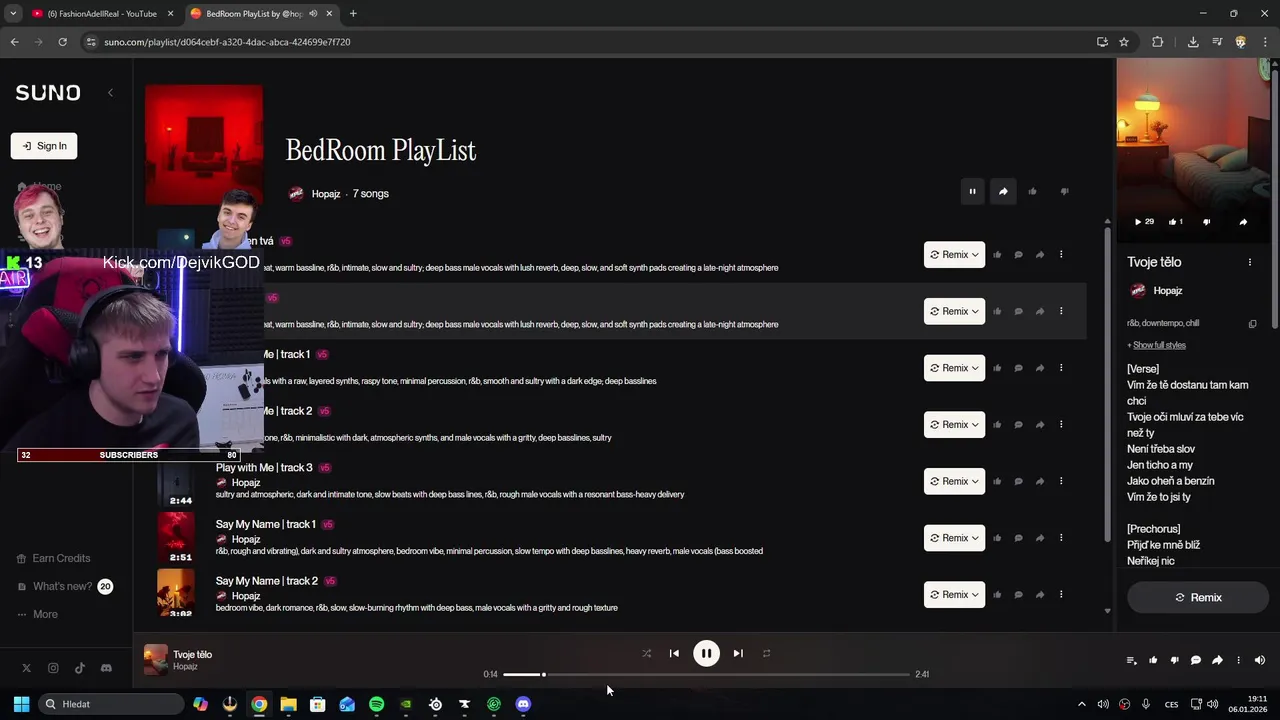Open Remix dropdown for Play with Me track 3
Image resolution: width=1280 pixels, height=720 pixels.
coord(954,481)
